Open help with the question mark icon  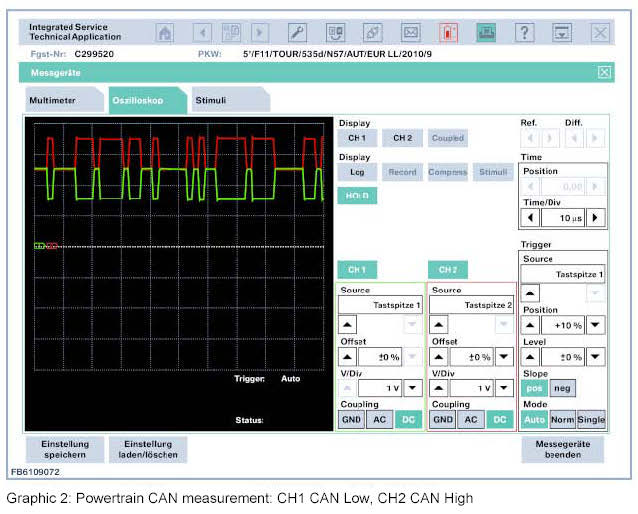524,33
